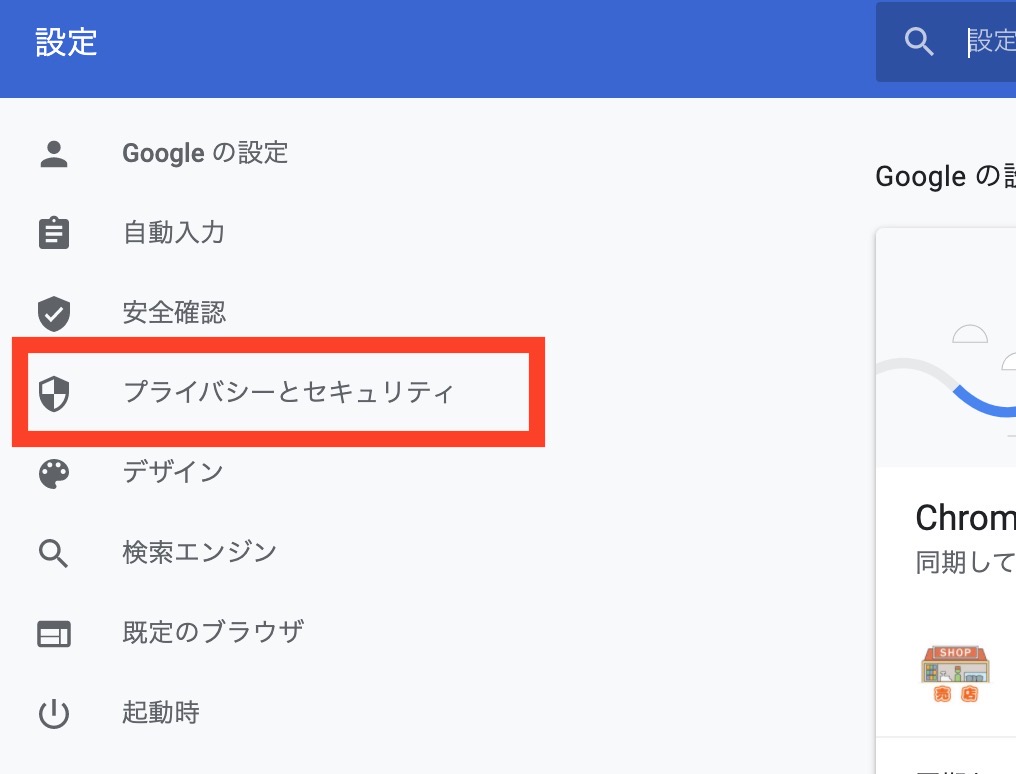The height and width of the screenshot is (774, 1016).
Task: Click the power icon for 起動時
Action: [x=54, y=713]
